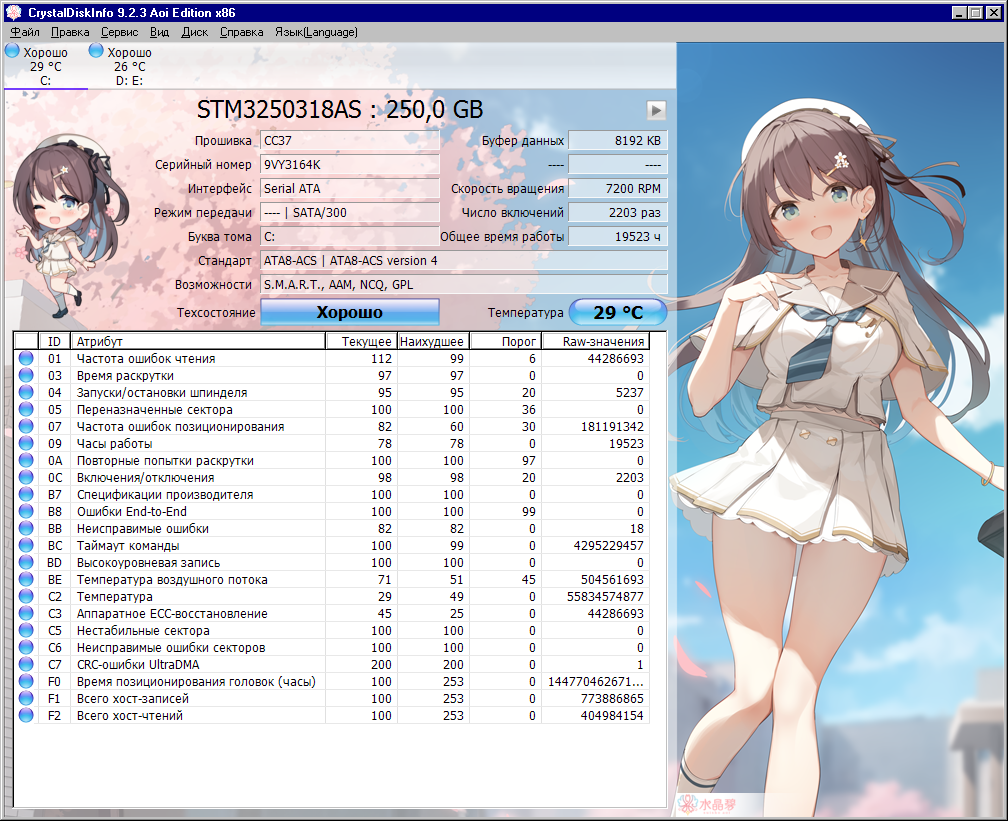Click the status orb for attribute 01
Viewport: 1008px width, 821px height.
click(26, 359)
